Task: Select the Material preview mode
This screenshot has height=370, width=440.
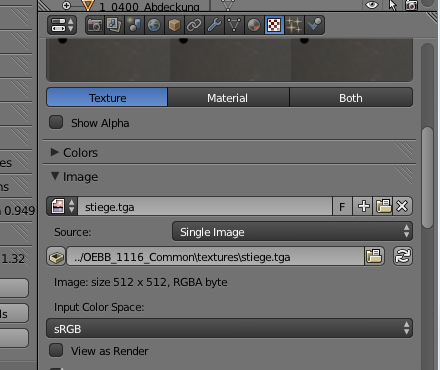Action: [x=228, y=98]
